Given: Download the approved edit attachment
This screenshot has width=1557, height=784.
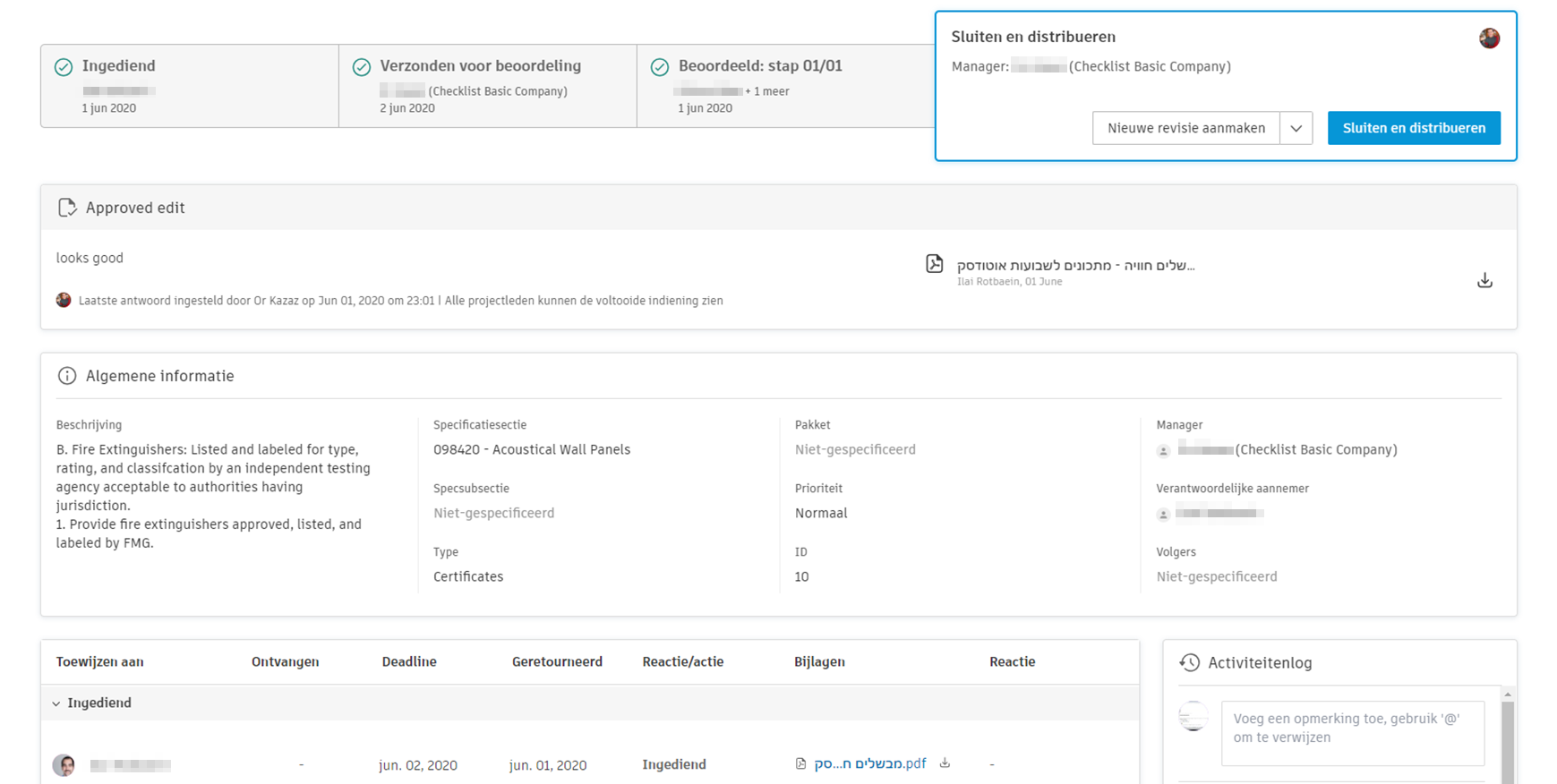Looking at the screenshot, I should point(1484,280).
